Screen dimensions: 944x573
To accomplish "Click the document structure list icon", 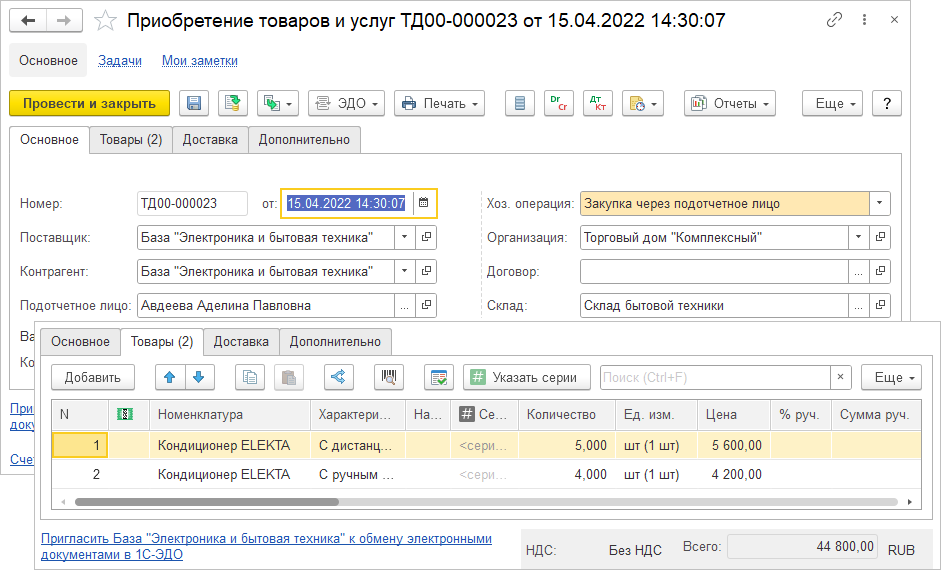I will pos(518,103).
